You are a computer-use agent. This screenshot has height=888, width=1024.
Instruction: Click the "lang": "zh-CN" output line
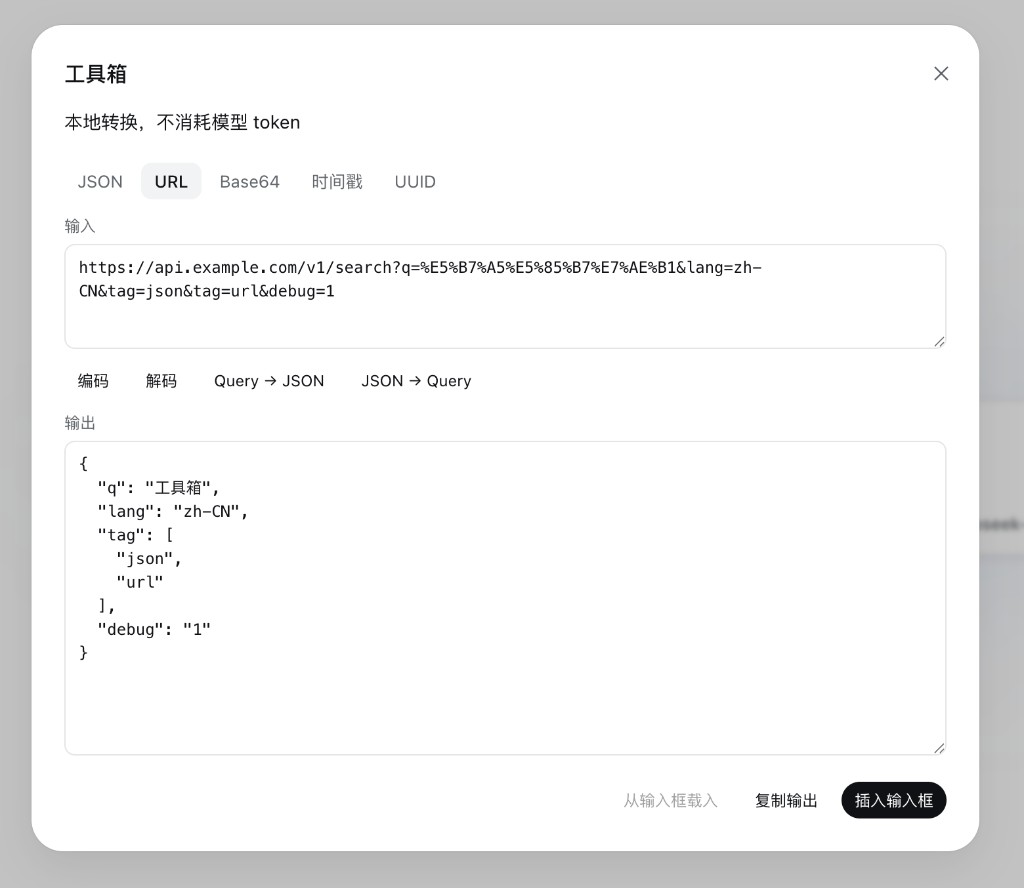(173, 511)
